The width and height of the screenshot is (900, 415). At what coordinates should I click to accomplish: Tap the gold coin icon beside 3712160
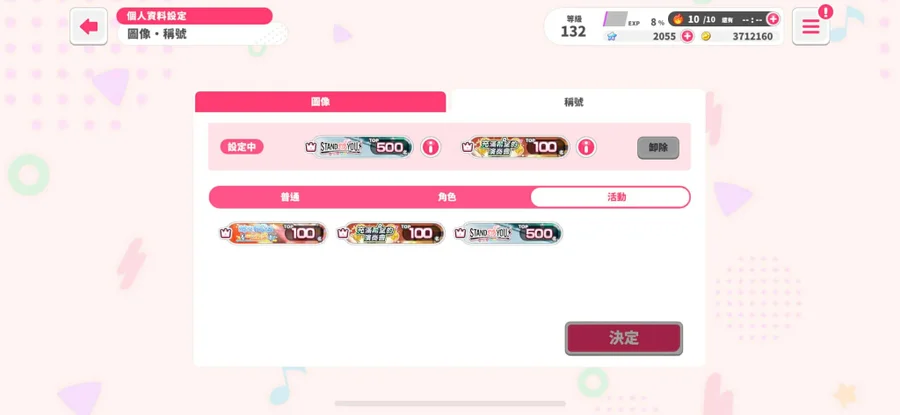(706, 36)
